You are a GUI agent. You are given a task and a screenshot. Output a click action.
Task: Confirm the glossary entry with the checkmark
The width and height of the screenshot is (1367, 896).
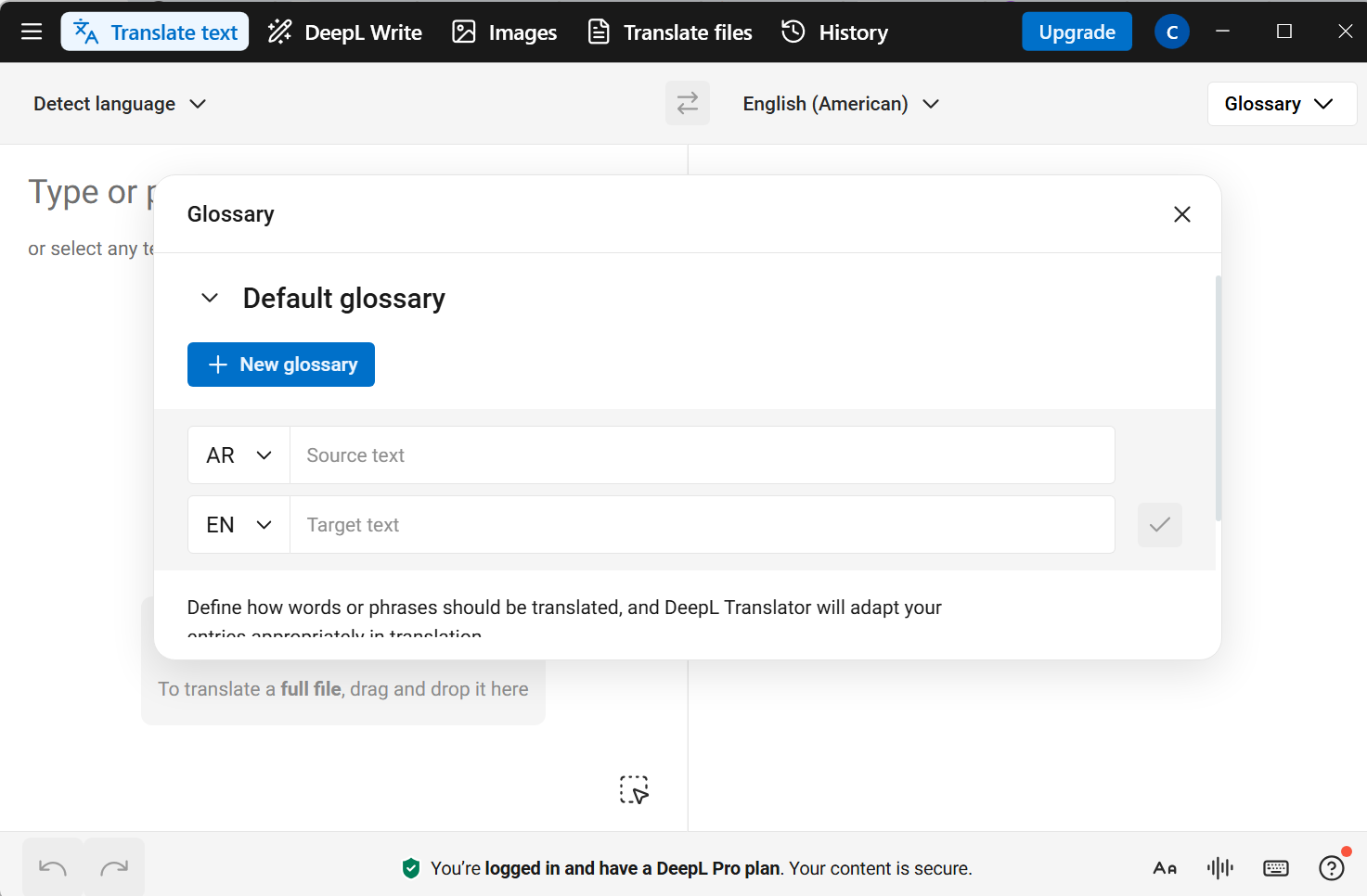click(x=1159, y=525)
